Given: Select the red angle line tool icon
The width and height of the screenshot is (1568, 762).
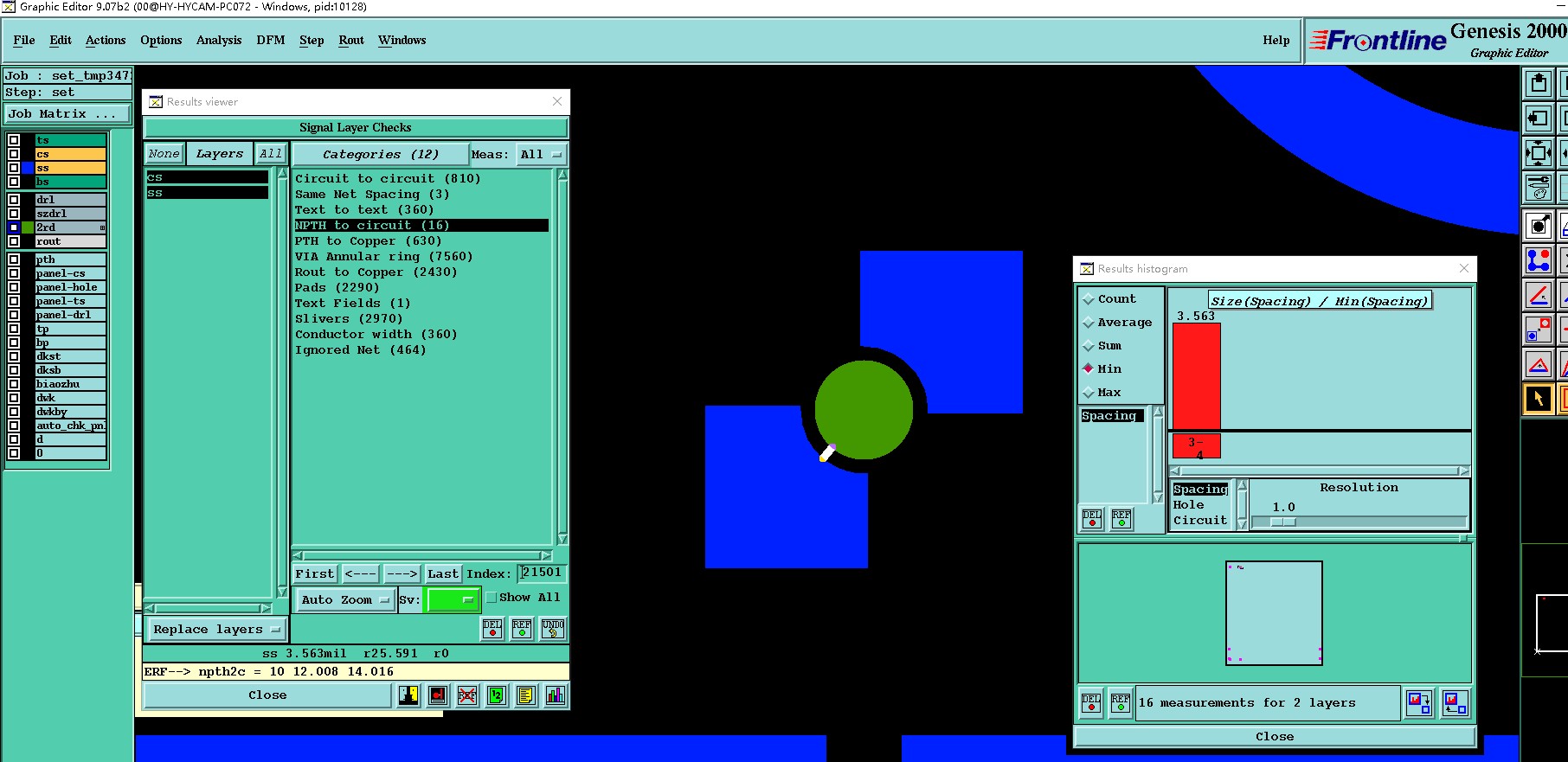Looking at the screenshot, I should [1539, 295].
